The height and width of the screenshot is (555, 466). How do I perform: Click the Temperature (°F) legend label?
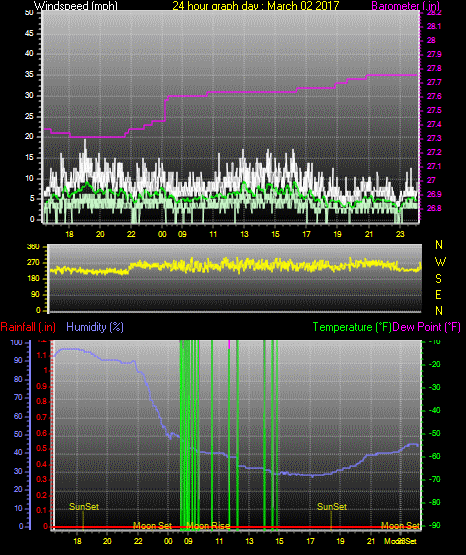pyautogui.click(x=352, y=327)
